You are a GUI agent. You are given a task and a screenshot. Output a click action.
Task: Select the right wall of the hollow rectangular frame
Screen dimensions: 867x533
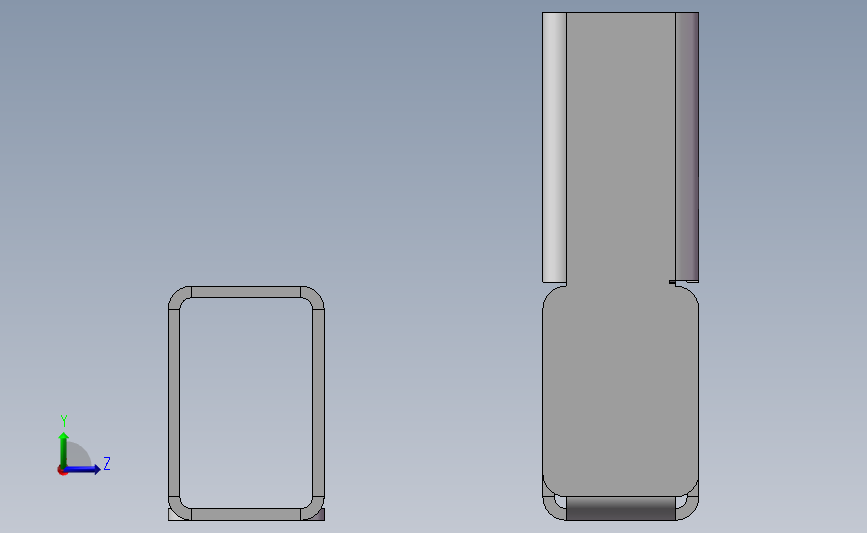click(318, 403)
